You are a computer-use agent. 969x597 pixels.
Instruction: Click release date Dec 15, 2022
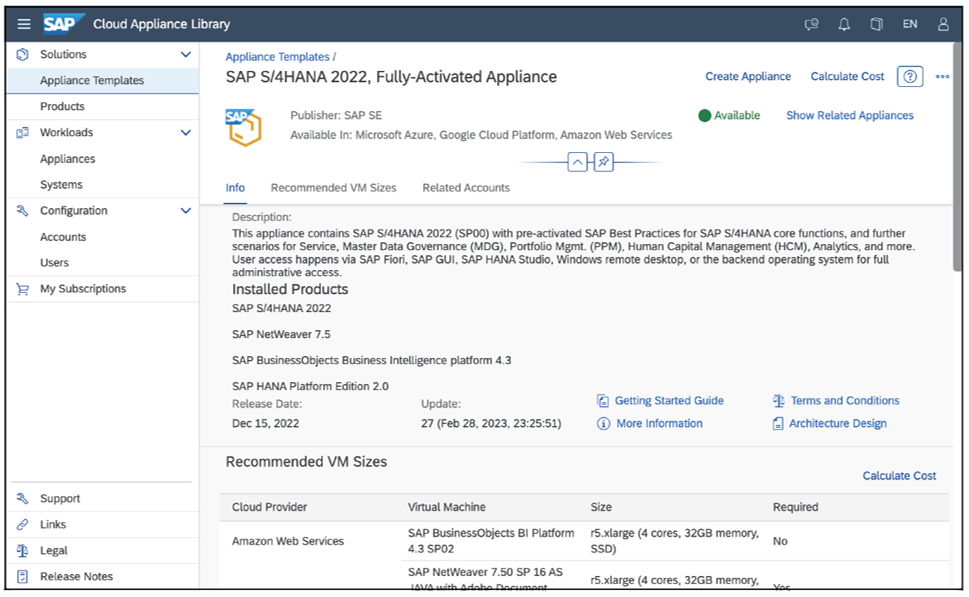(265, 423)
